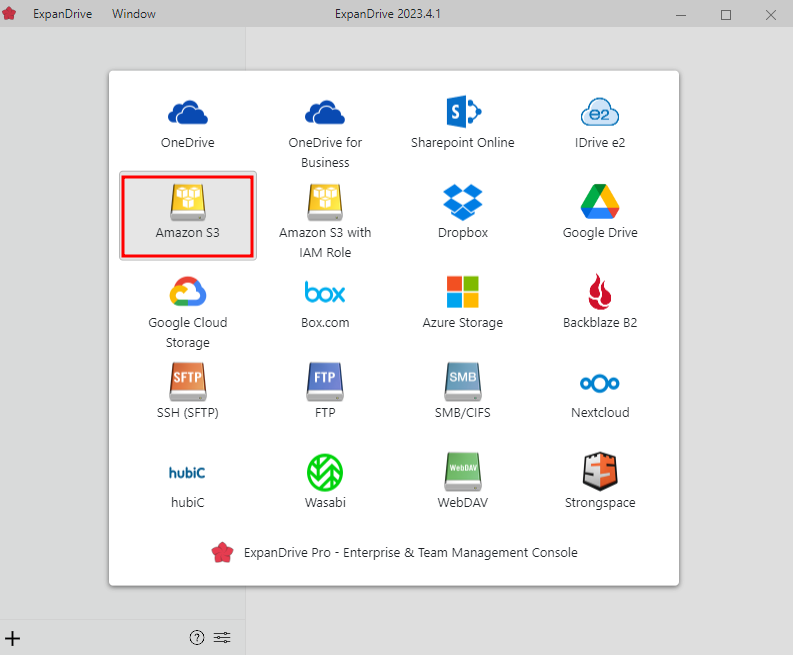Click the "Amazon S3" label text
793x655 pixels.
point(188,233)
